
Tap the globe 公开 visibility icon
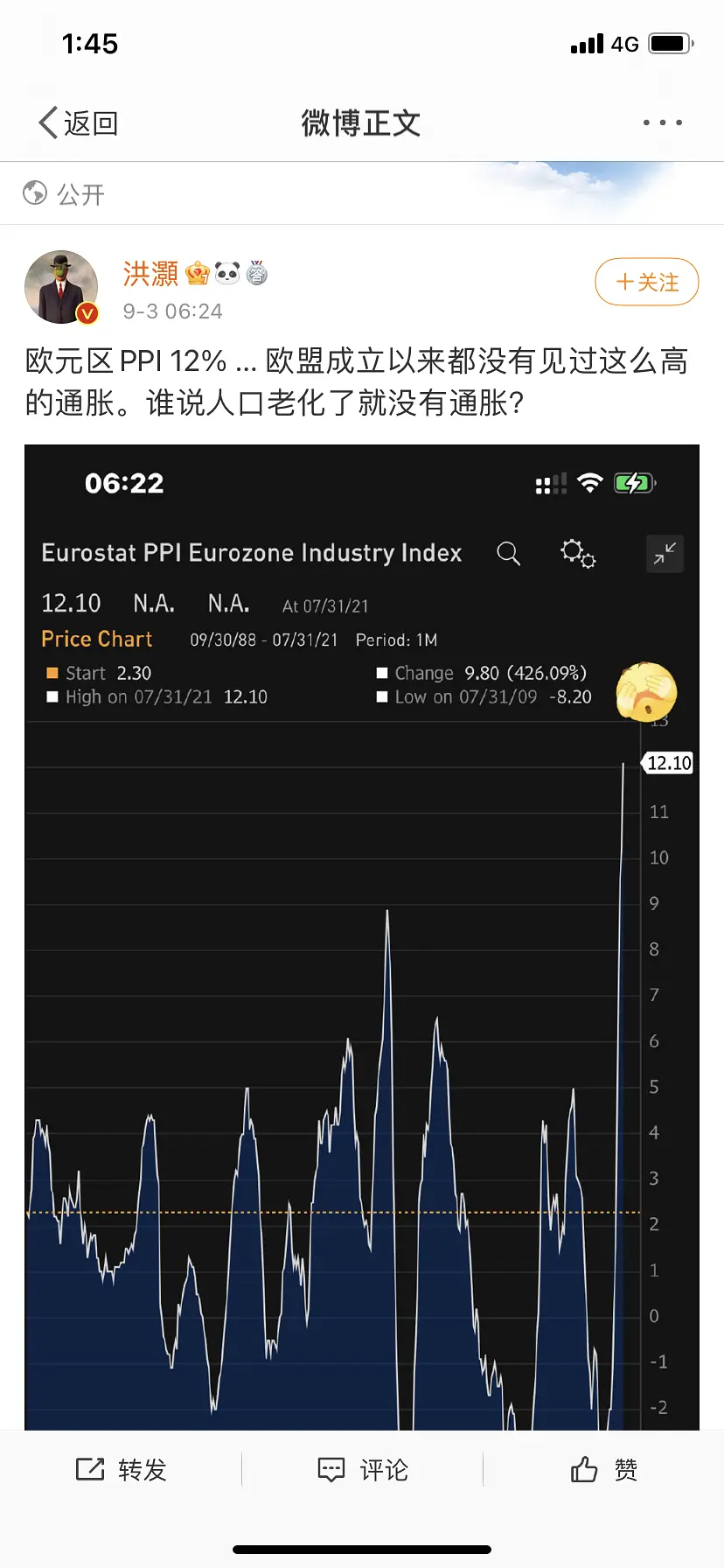pyautogui.click(x=35, y=192)
